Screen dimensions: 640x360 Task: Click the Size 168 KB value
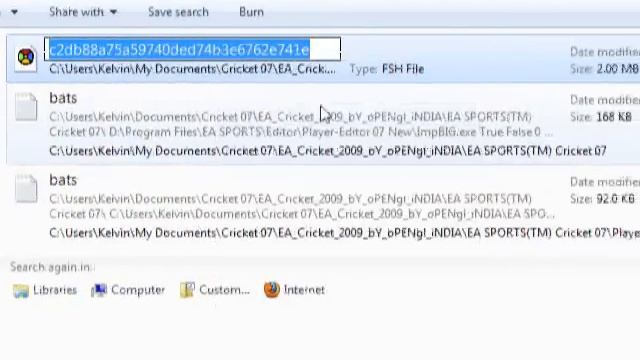[613, 117]
